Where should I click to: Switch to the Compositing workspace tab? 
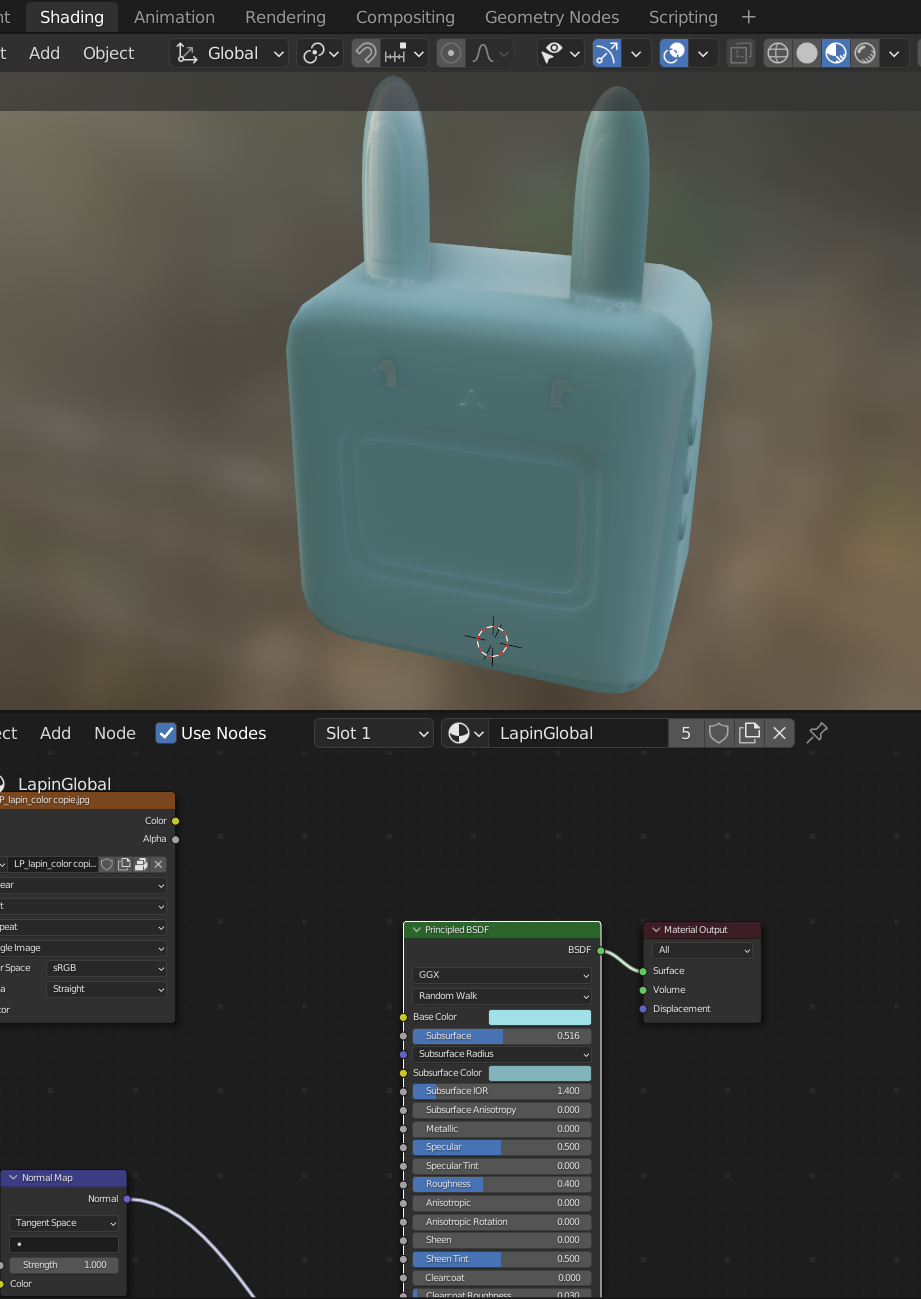click(x=405, y=17)
